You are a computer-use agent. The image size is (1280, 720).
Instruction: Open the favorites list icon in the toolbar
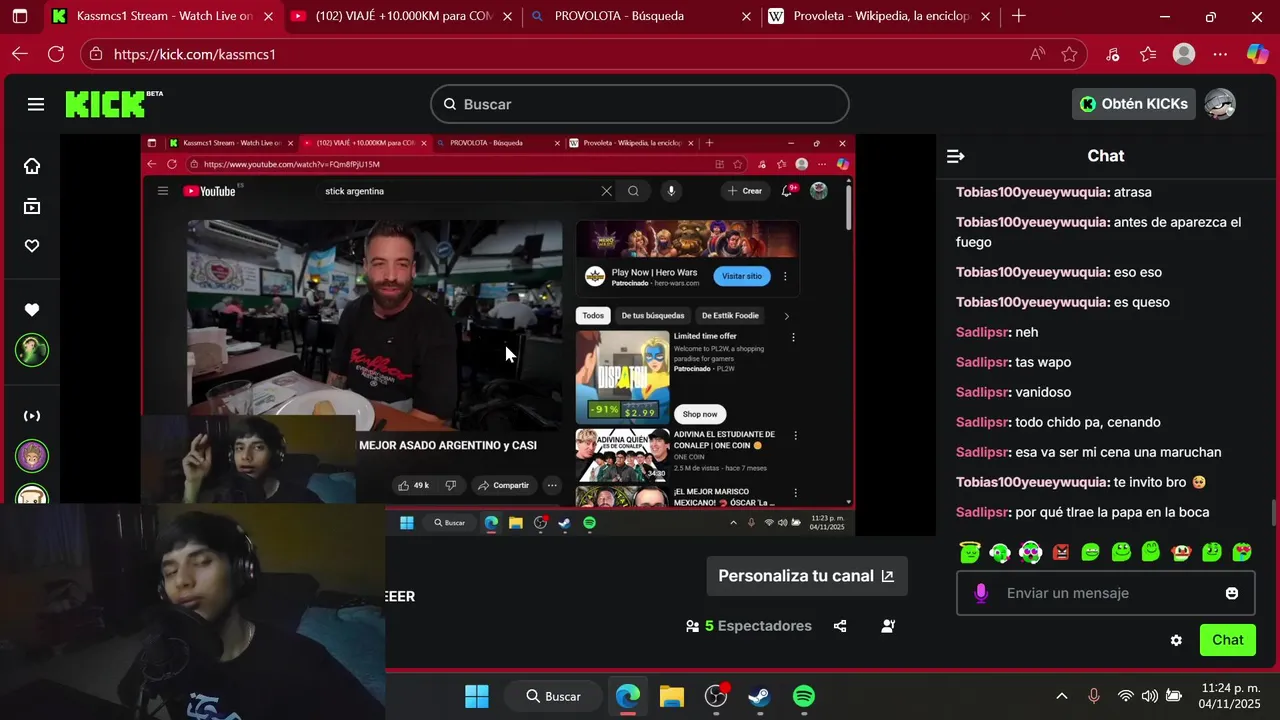click(x=1147, y=54)
